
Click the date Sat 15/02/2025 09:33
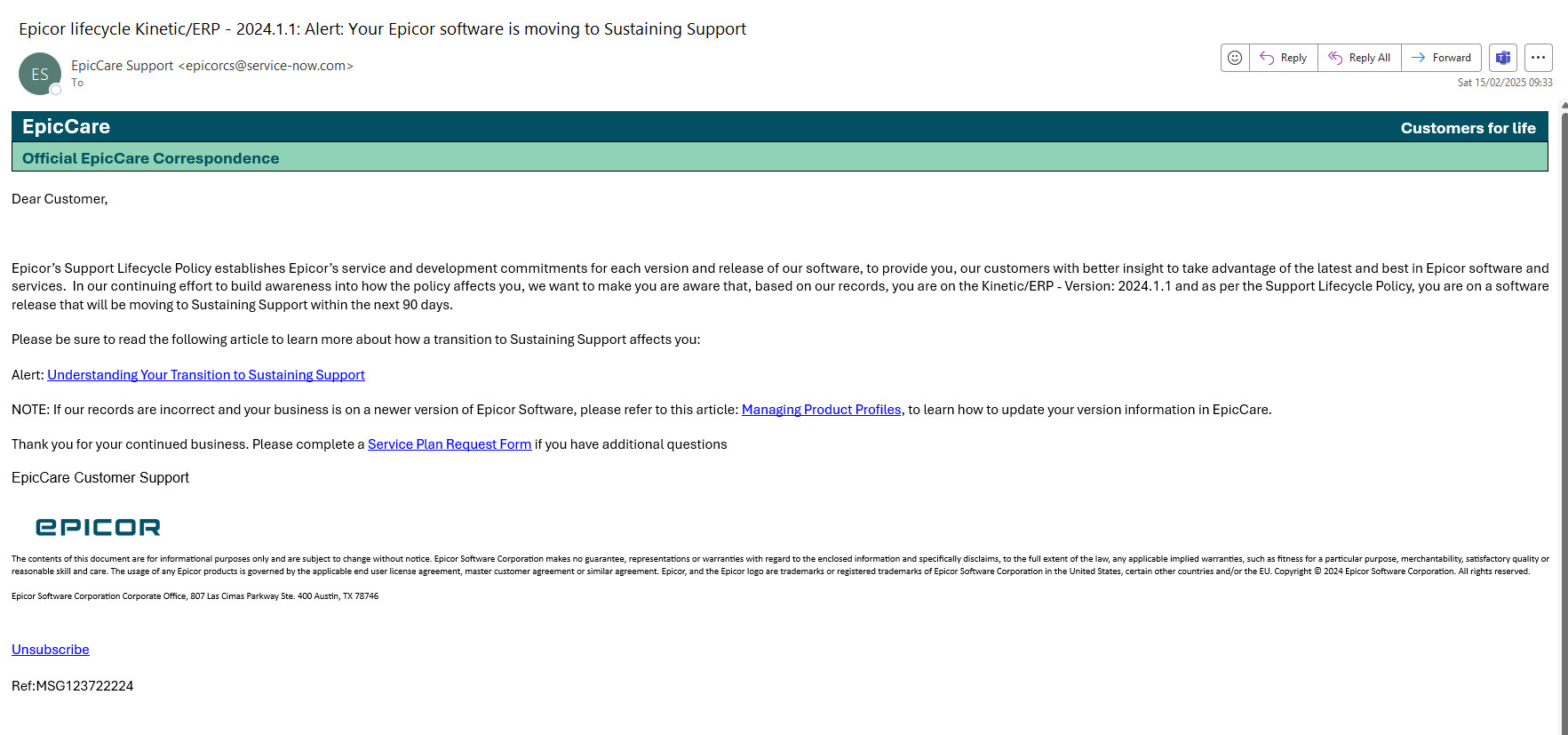pos(1505,83)
